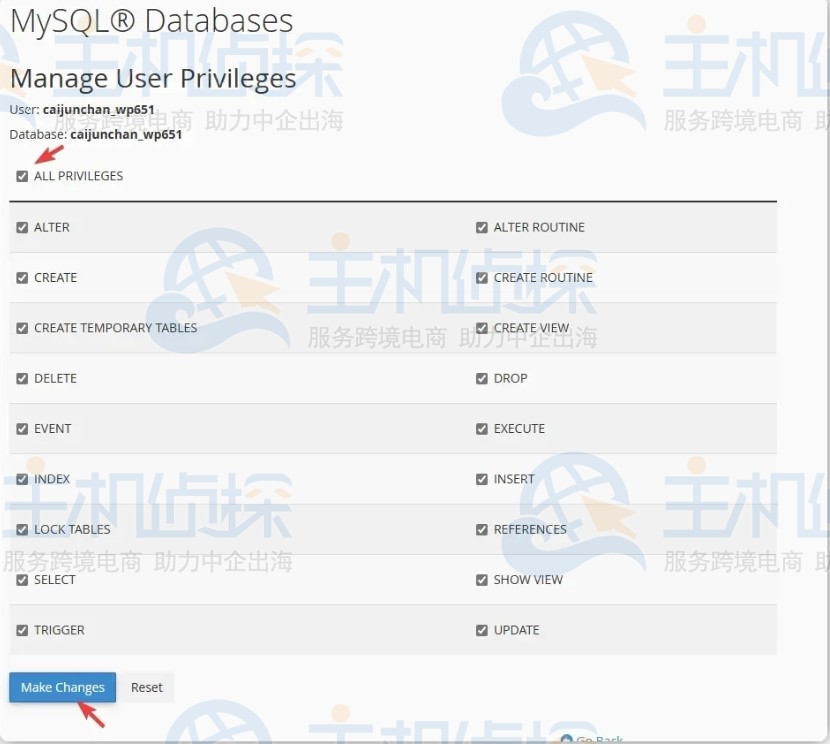Image resolution: width=830 pixels, height=744 pixels.
Task: Uncheck the ALL PRIVILEGES checkbox
Action: click(22, 176)
